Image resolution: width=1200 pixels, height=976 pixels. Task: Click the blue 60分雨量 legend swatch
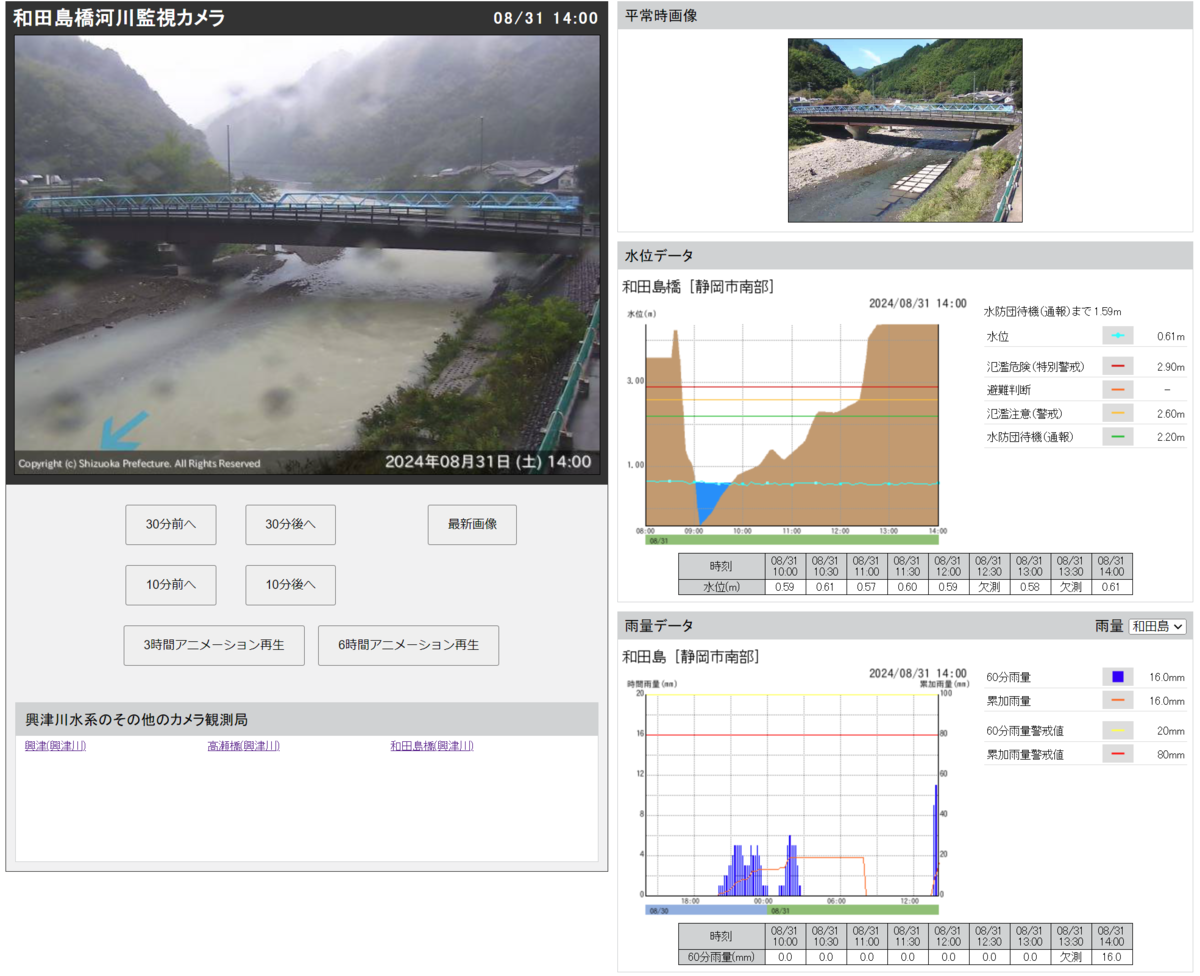(1118, 677)
